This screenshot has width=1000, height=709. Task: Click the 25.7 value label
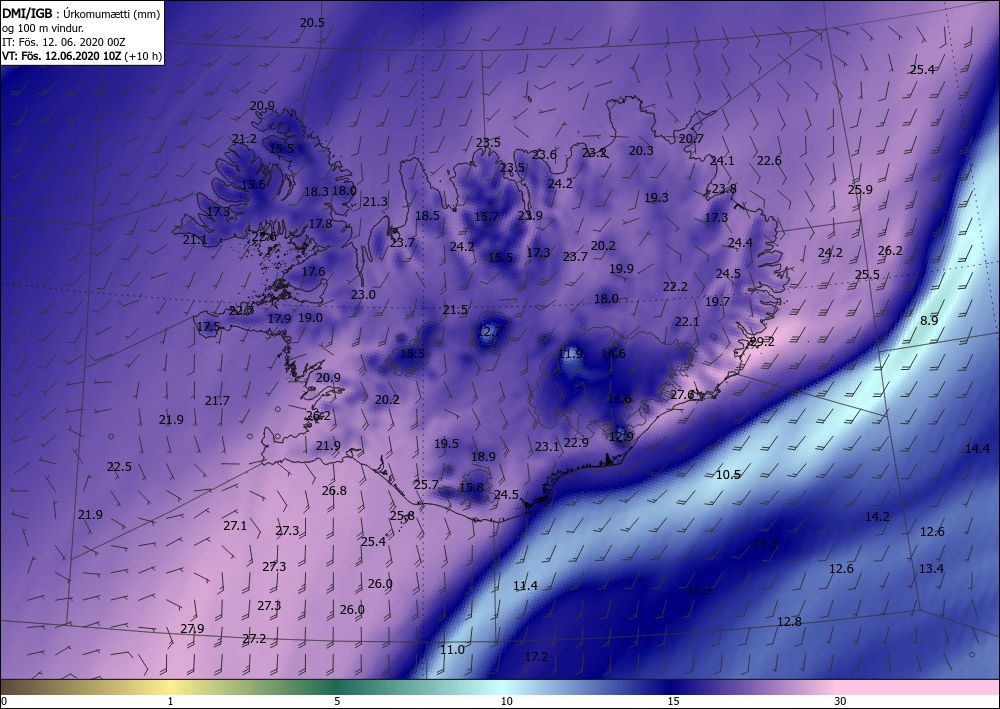(426, 485)
